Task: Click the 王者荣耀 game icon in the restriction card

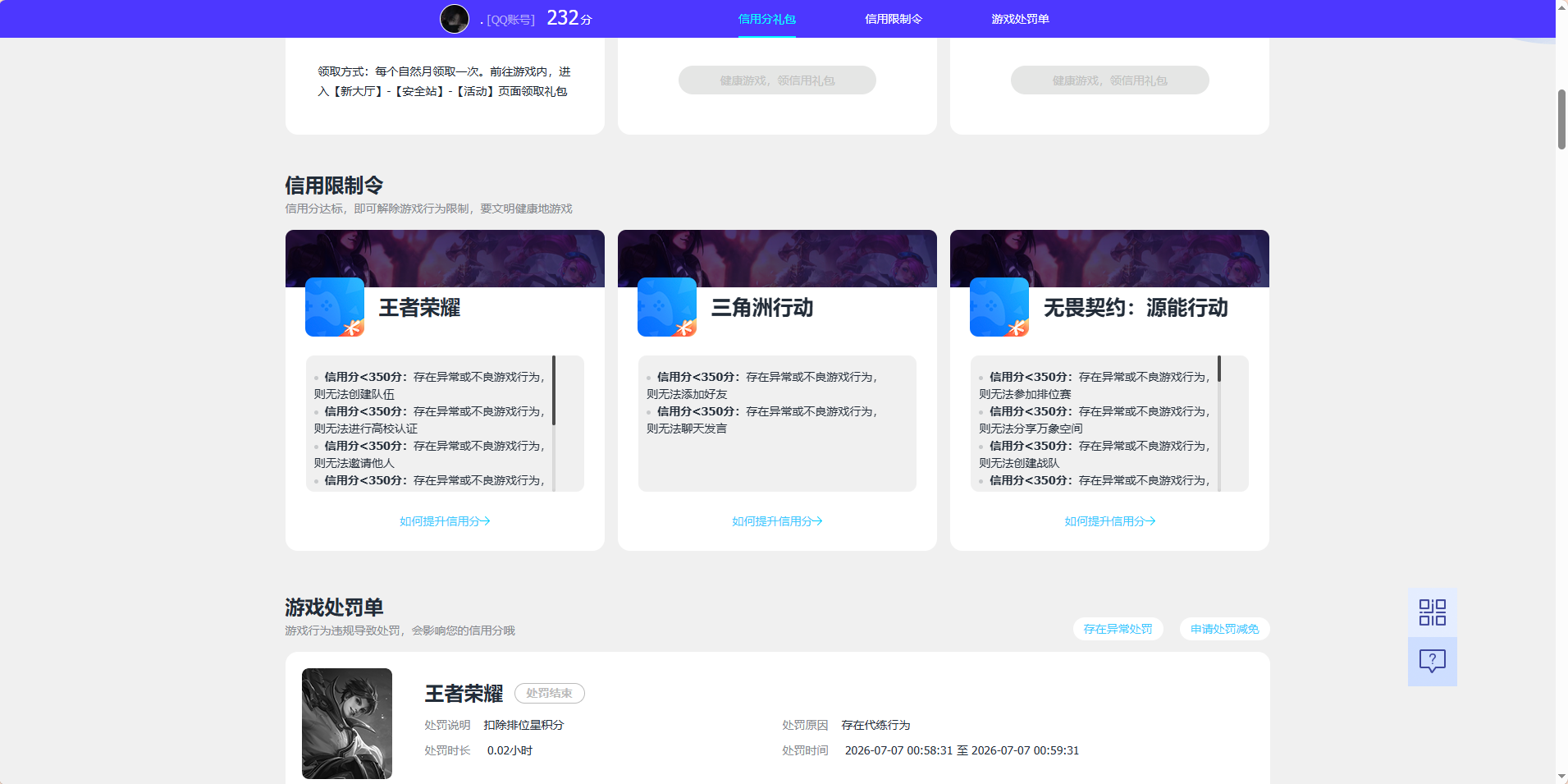Action: pyautogui.click(x=335, y=307)
